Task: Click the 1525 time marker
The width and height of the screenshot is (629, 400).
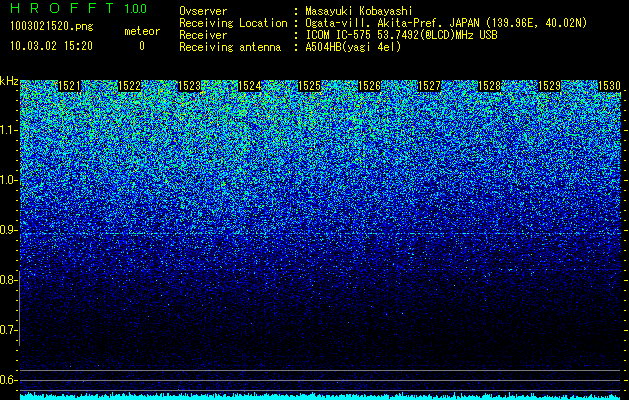Action: 309,86
